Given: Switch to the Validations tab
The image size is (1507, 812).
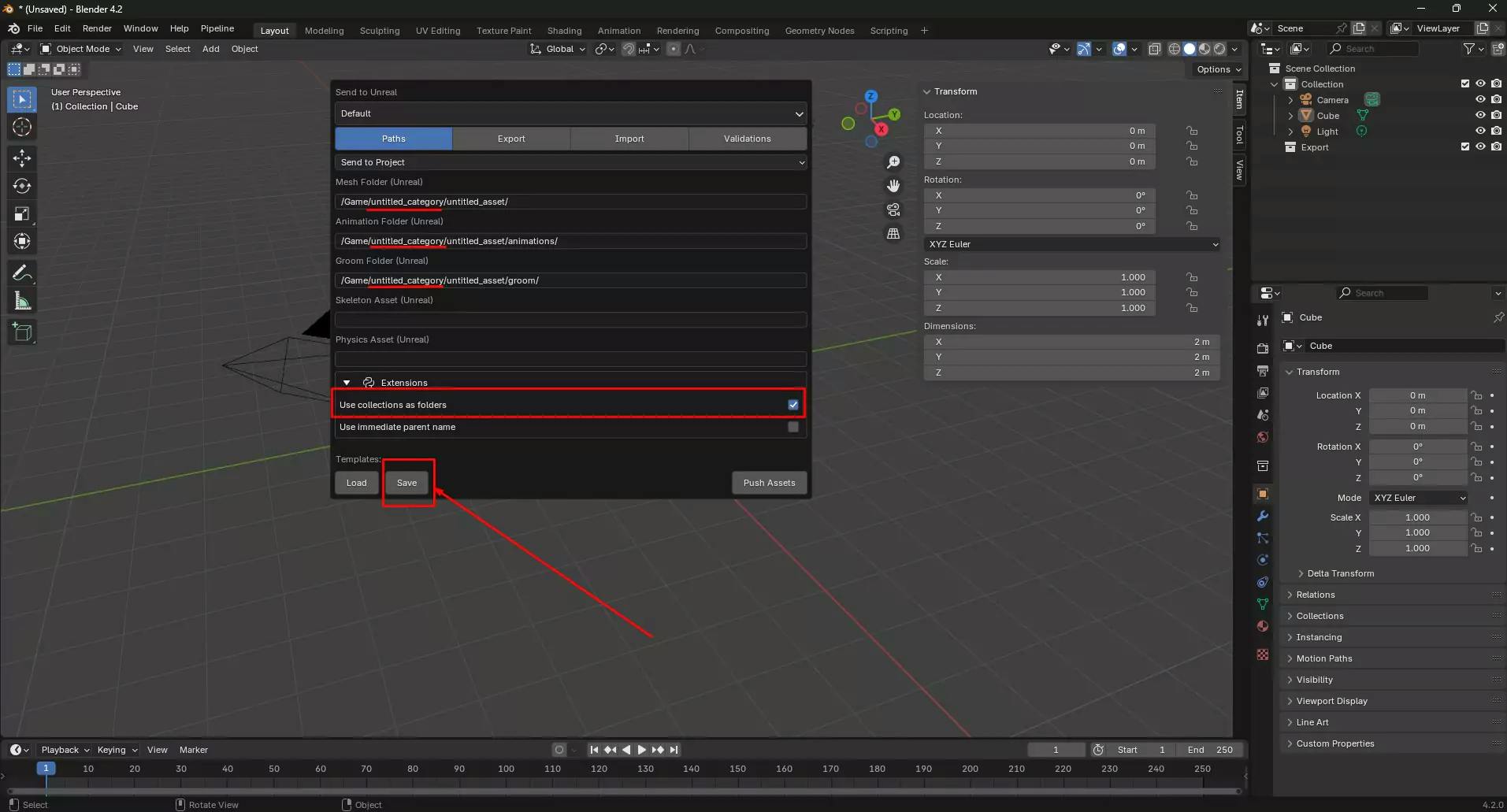Looking at the screenshot, I should pos(748,139).
